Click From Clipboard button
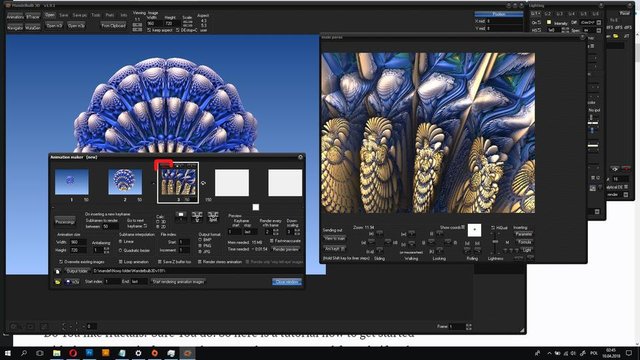The width and height of the screenshot is (640, 360). (113, 26)
